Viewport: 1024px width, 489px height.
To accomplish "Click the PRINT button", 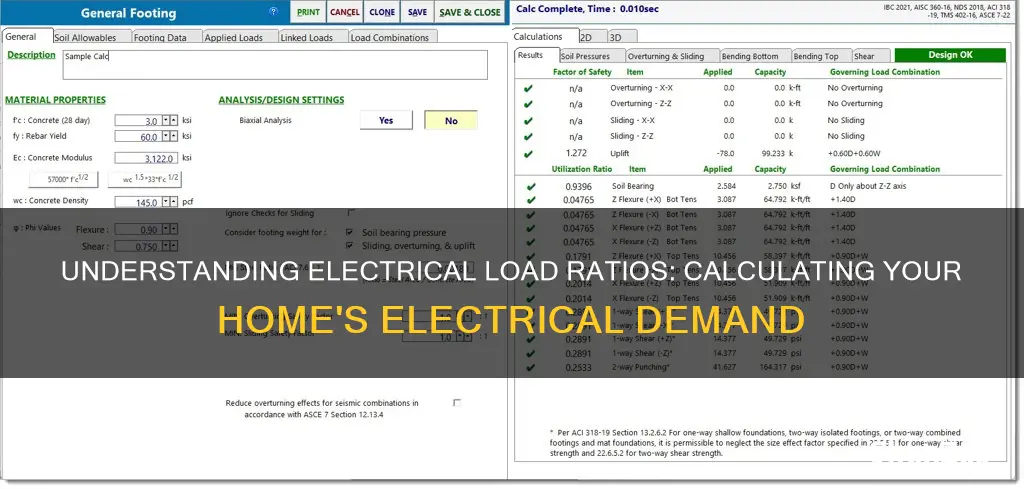I will (x=308, y=12).
